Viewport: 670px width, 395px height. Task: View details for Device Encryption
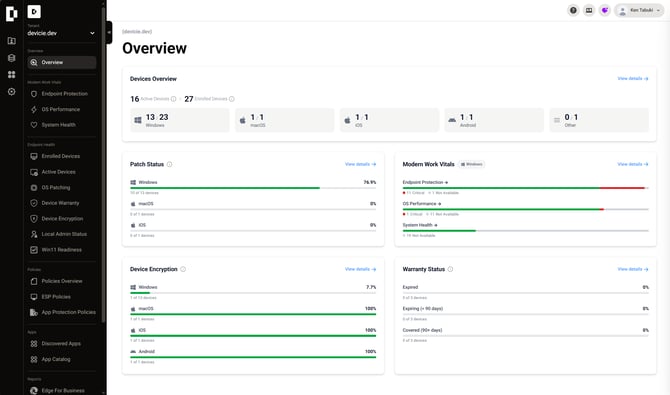tap(360, 269)
